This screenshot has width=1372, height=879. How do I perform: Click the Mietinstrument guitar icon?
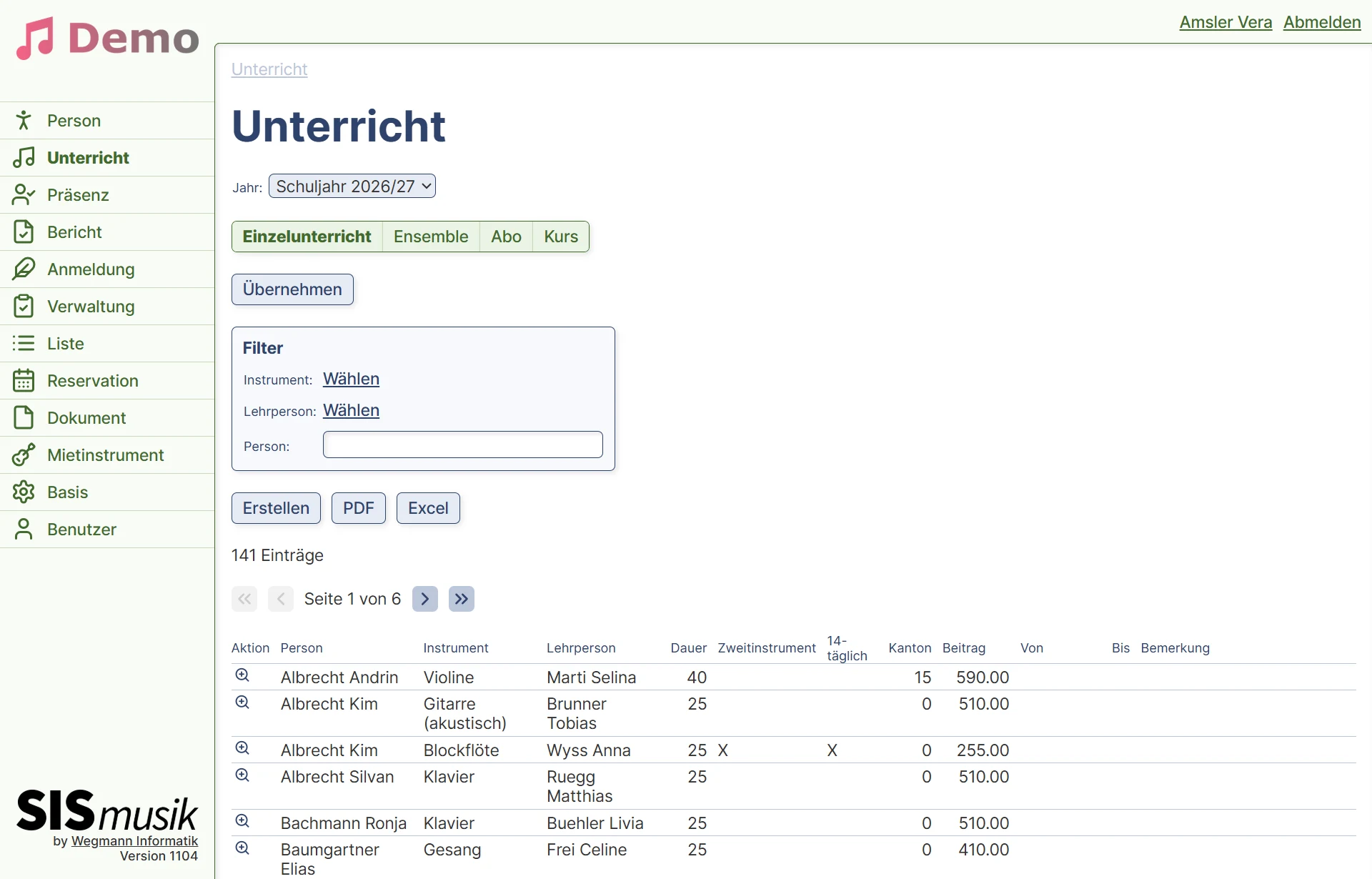tap(24, 455)
